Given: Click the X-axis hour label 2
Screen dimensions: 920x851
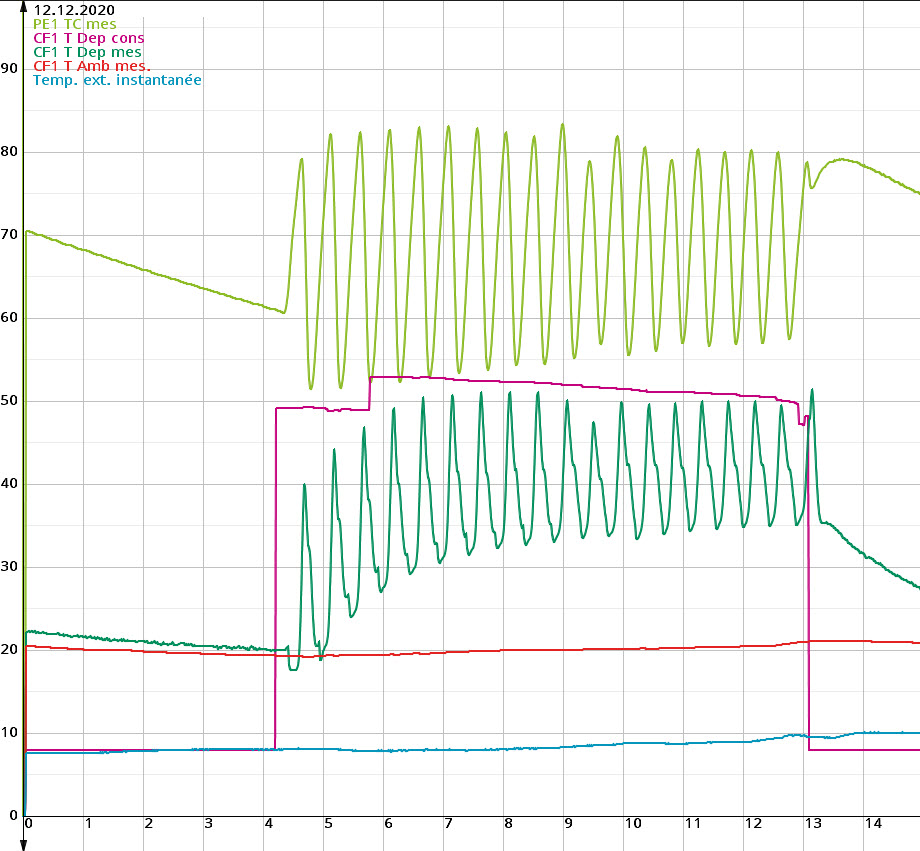Looking at the screenshot, I should pos(148,823).
